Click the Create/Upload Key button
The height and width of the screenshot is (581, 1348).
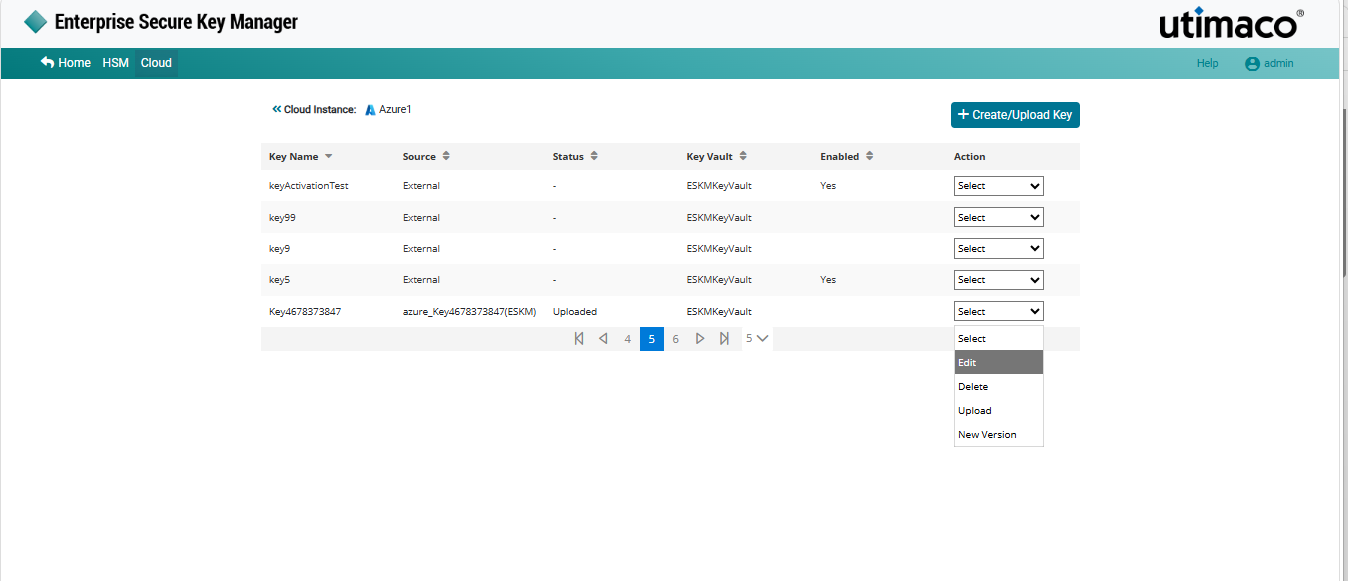coord(1015,115)
